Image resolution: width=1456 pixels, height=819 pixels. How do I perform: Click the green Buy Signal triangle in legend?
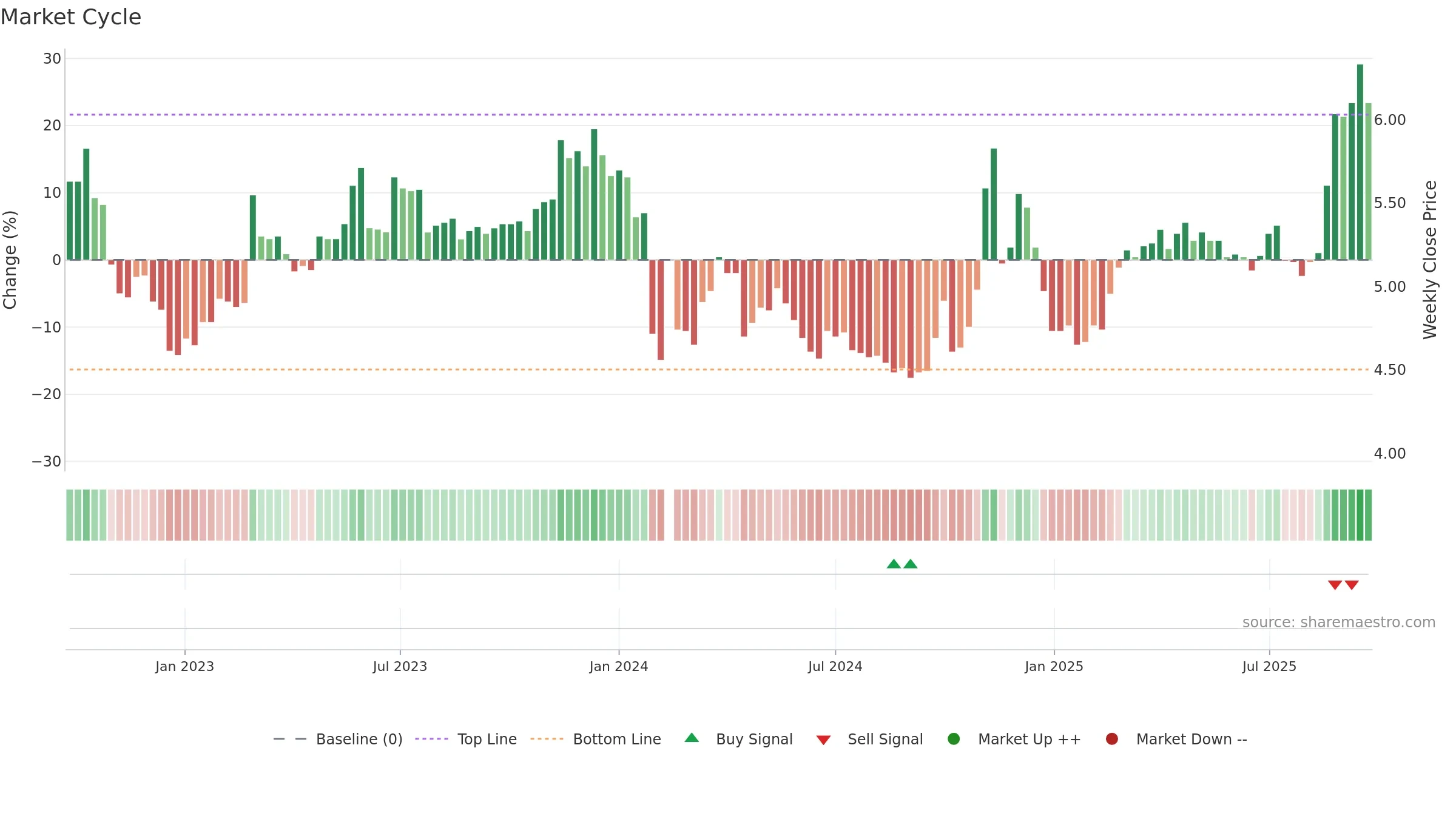pyautogui.click(x=692, y=738)
